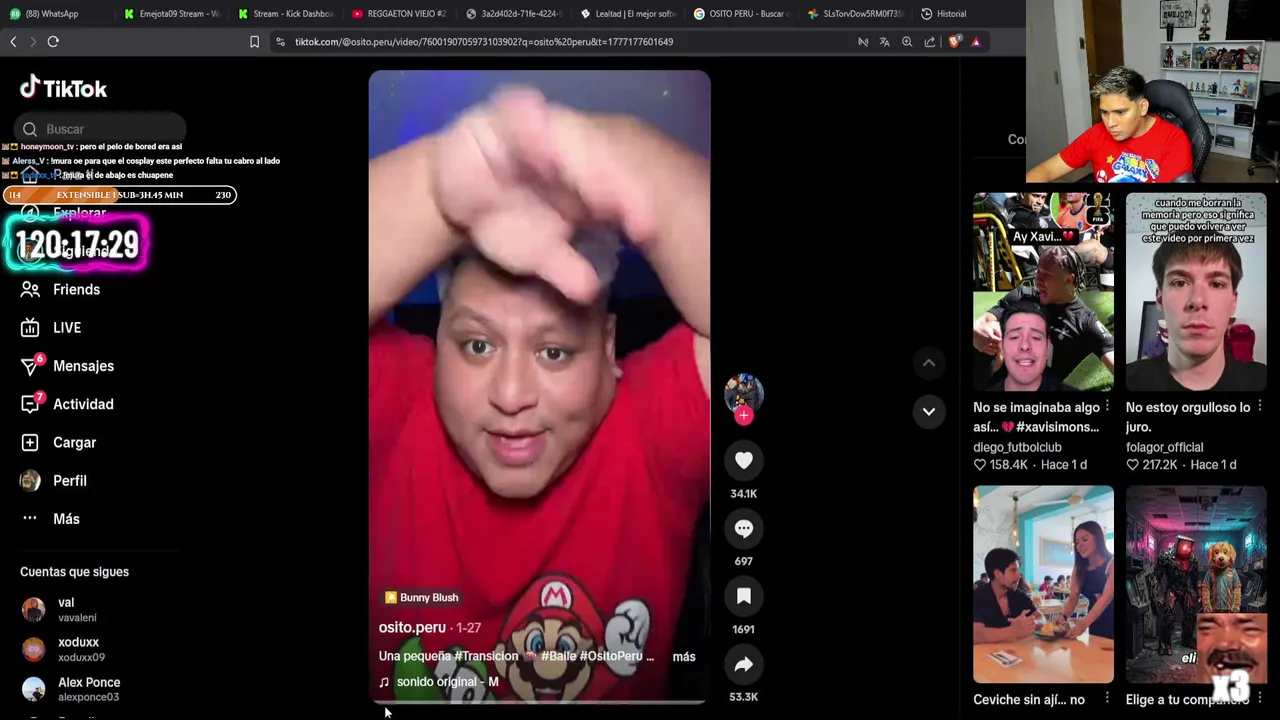
Task: Click the Cargar plus-square icon
Action: [30, 442]
